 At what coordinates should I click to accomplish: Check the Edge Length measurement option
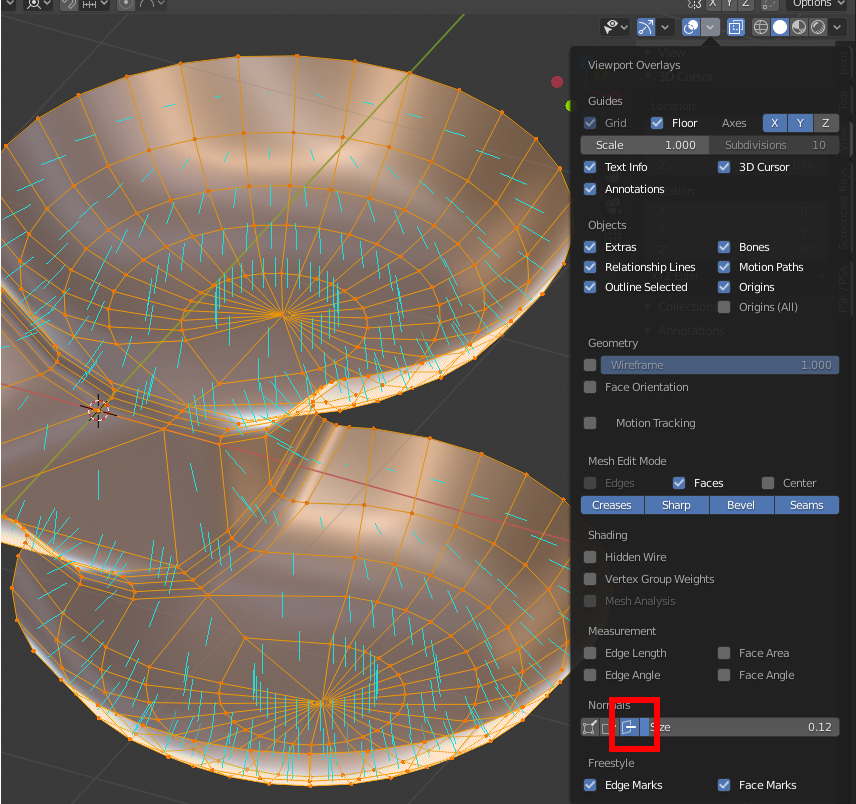(590, 653)
